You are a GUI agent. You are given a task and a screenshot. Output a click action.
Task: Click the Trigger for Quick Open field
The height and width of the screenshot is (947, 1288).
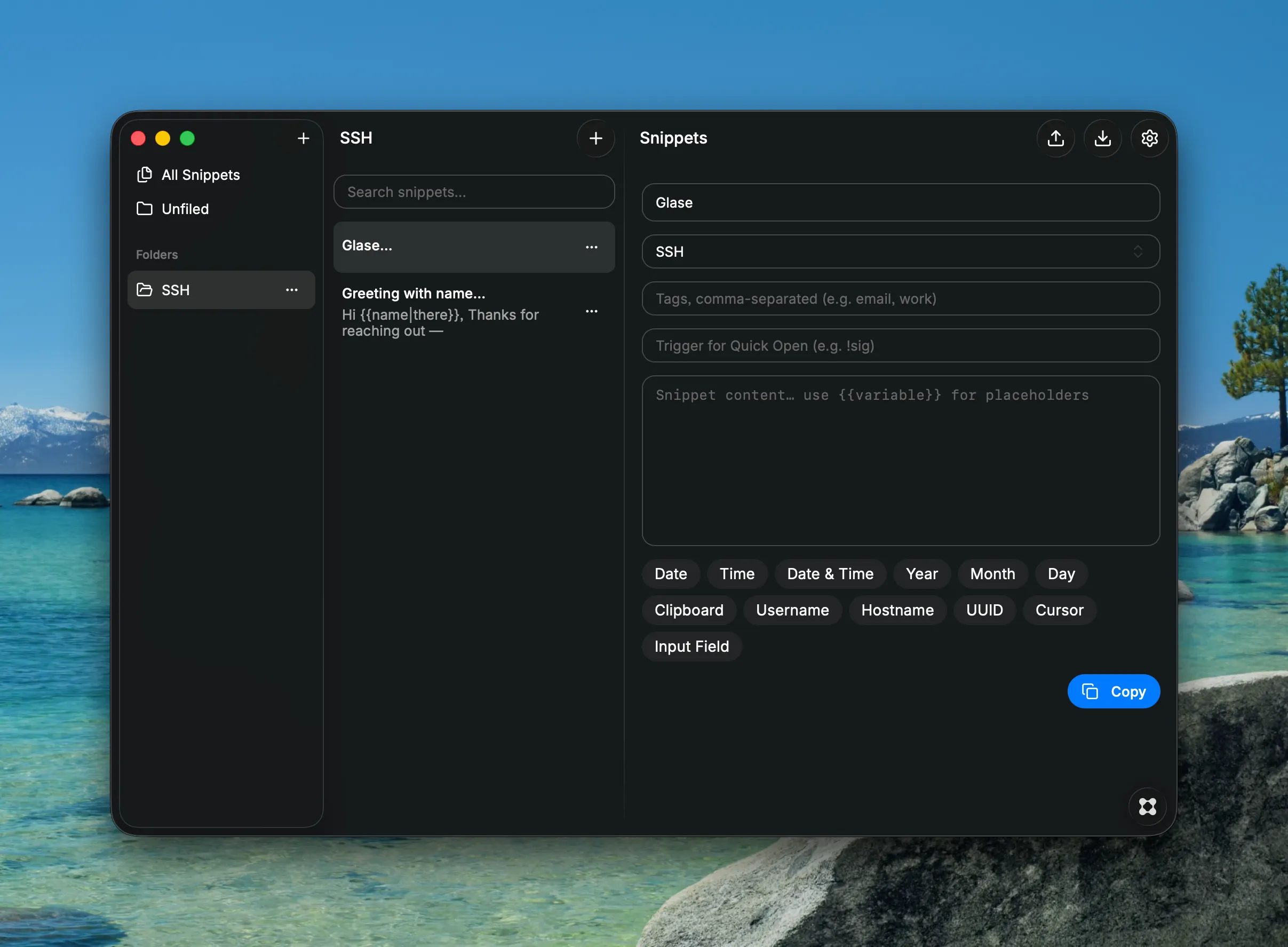[901, 346]
